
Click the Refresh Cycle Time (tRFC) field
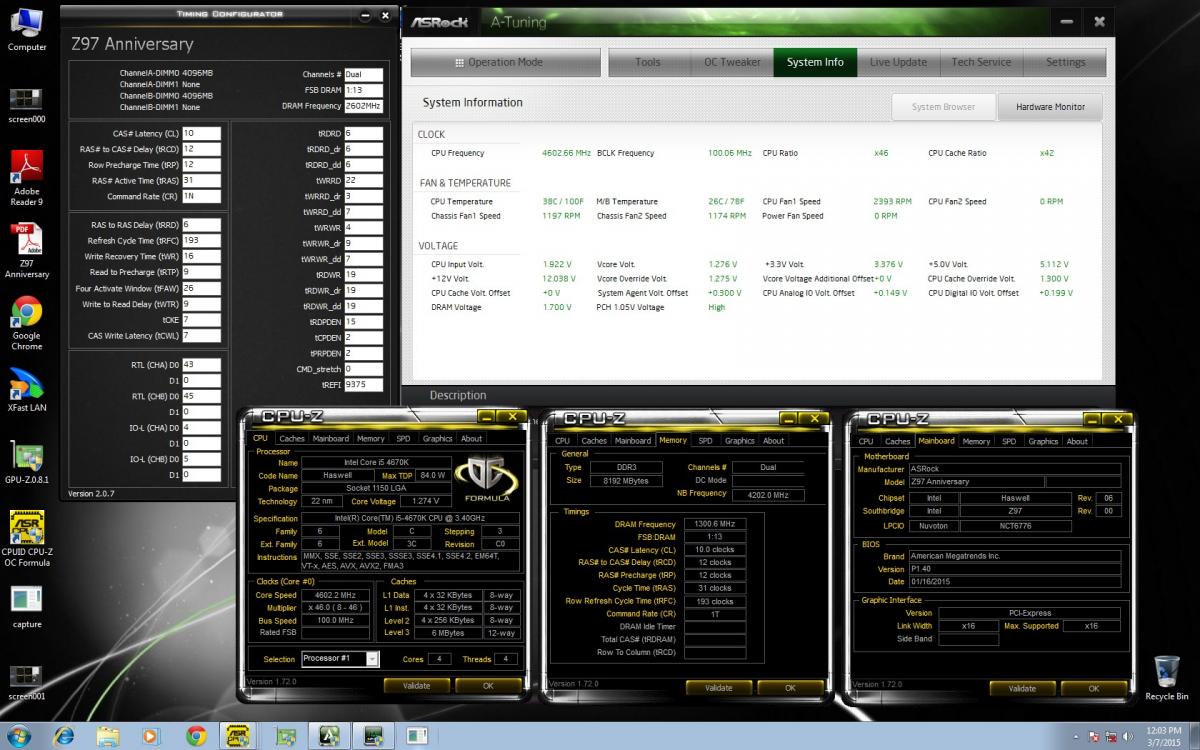click(x=201, y=241)
